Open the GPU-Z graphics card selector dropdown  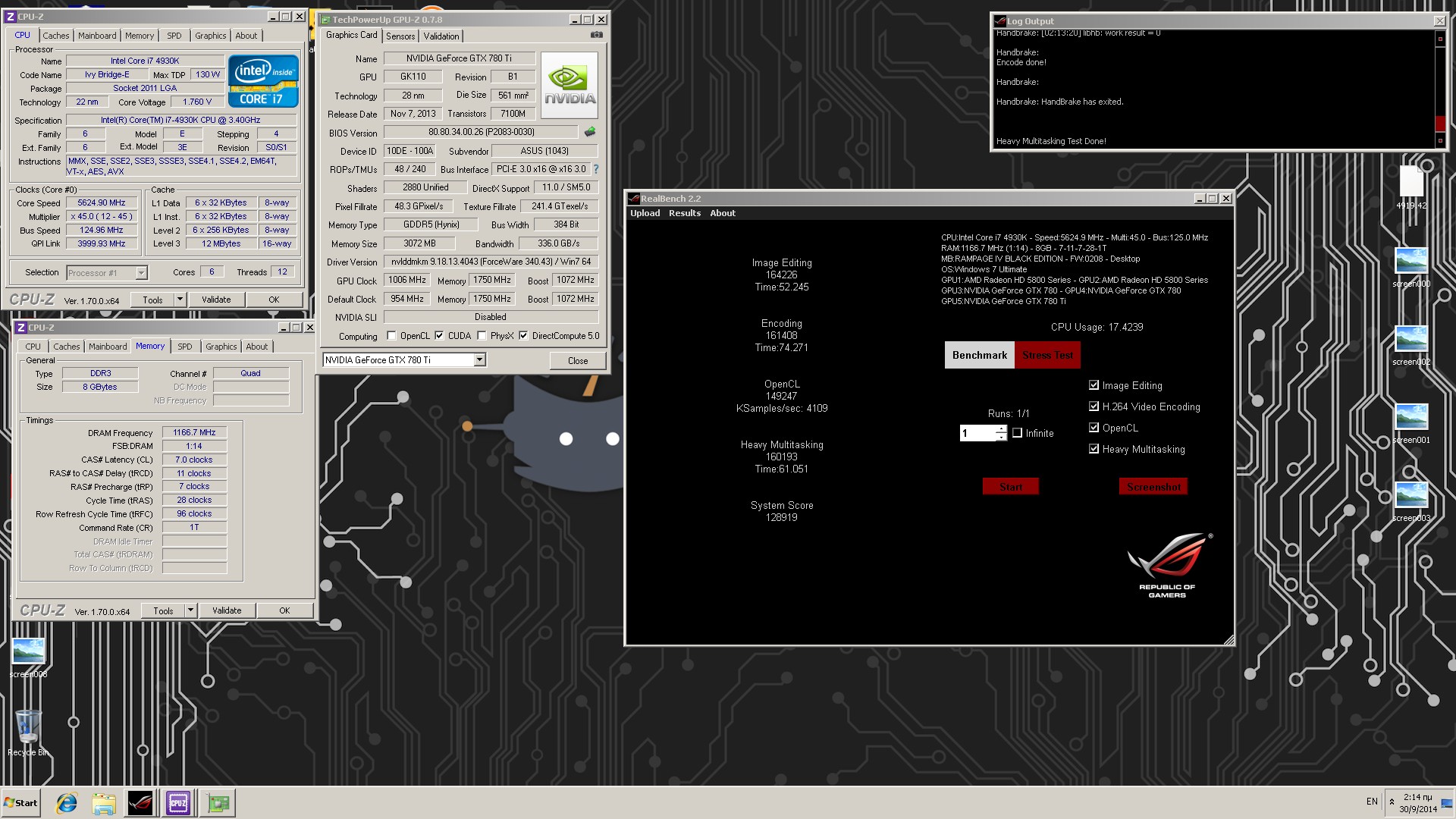(x=479, y=360)
